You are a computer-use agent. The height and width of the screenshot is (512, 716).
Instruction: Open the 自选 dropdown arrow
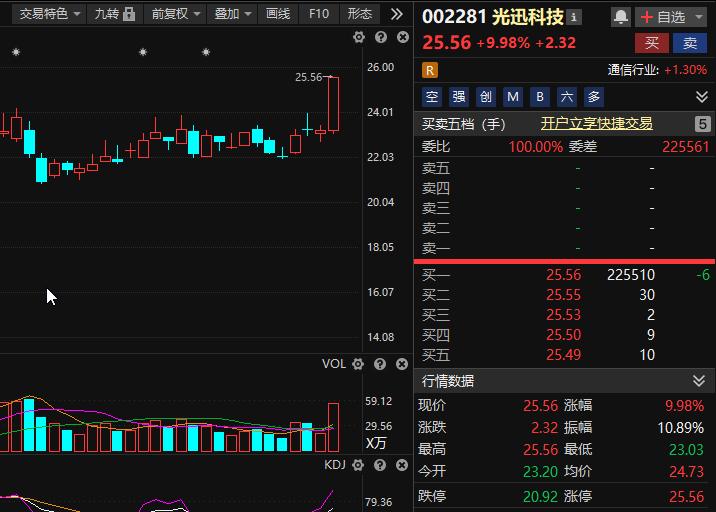click(x=699, y=17)
